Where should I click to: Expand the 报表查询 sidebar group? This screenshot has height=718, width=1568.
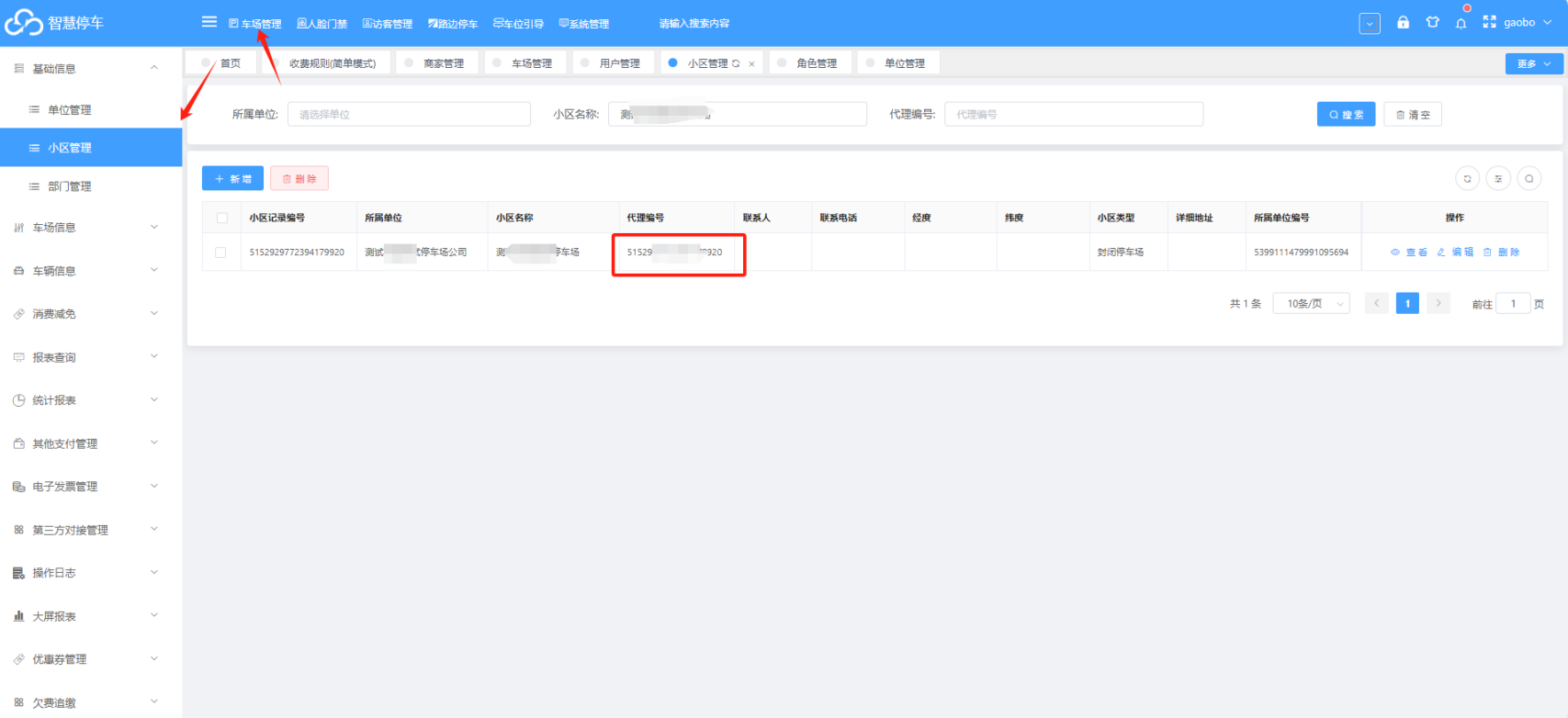tap(91, 357)
